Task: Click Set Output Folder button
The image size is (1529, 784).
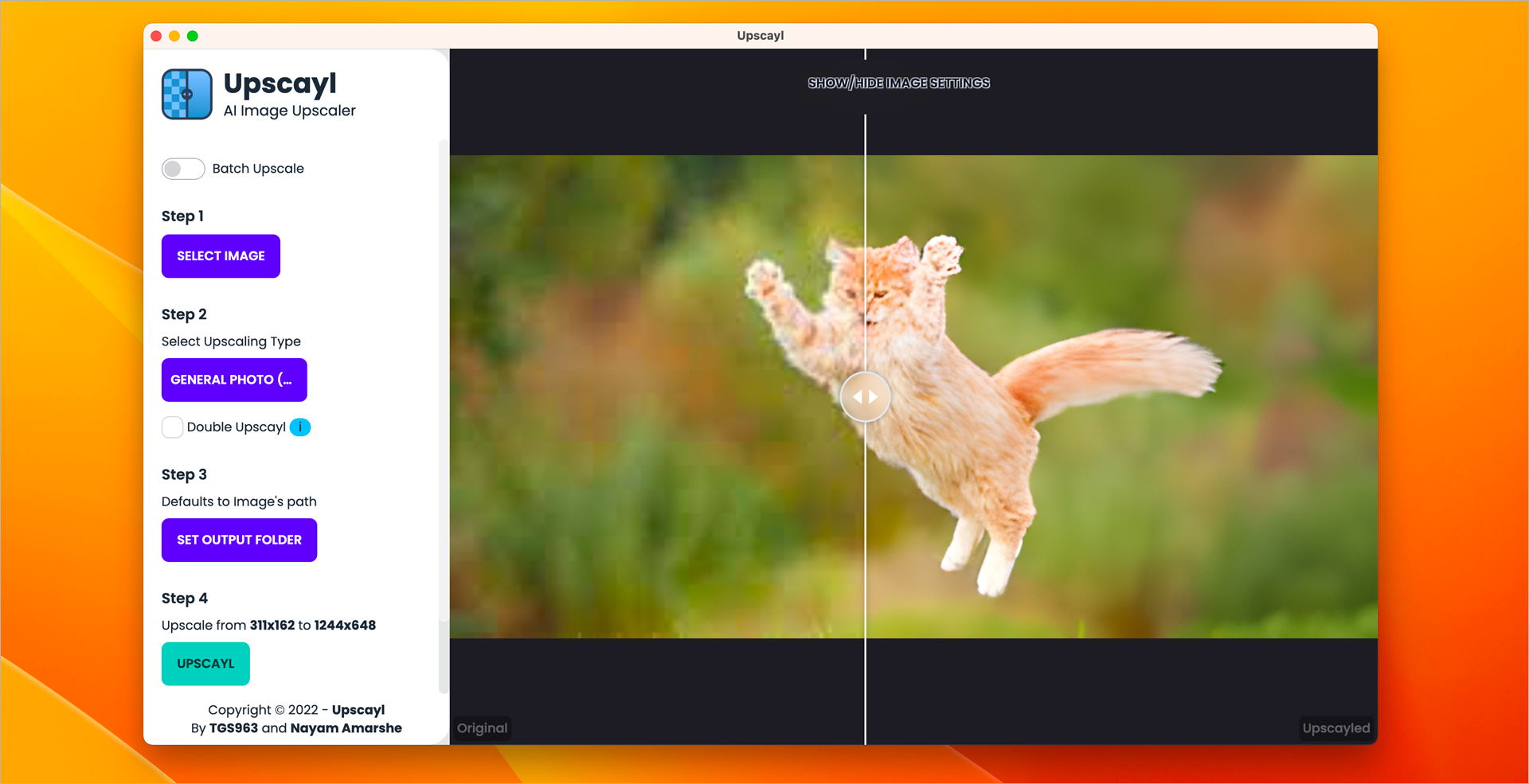Action: pyautogui.click(x=239, y=540)
